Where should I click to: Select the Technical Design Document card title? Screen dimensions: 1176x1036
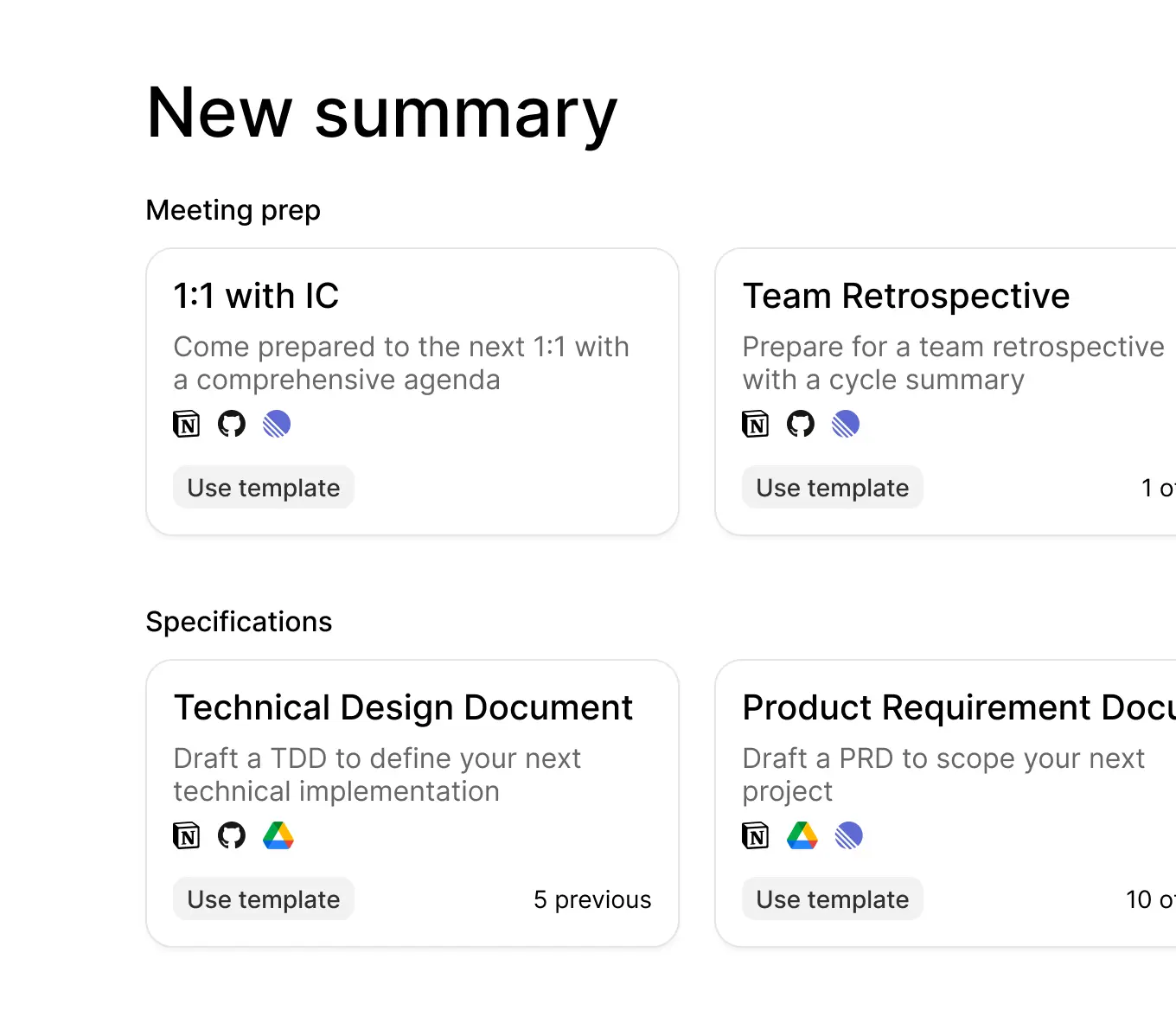(403, 707)
